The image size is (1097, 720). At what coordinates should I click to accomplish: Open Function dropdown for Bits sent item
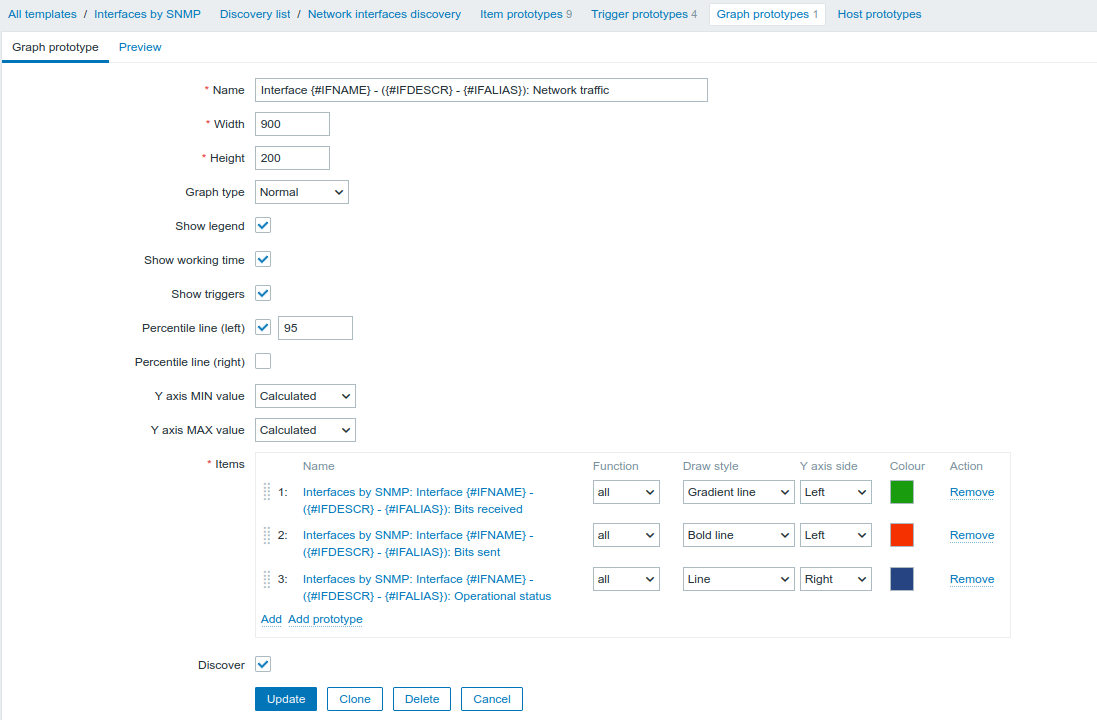point(626,535)
